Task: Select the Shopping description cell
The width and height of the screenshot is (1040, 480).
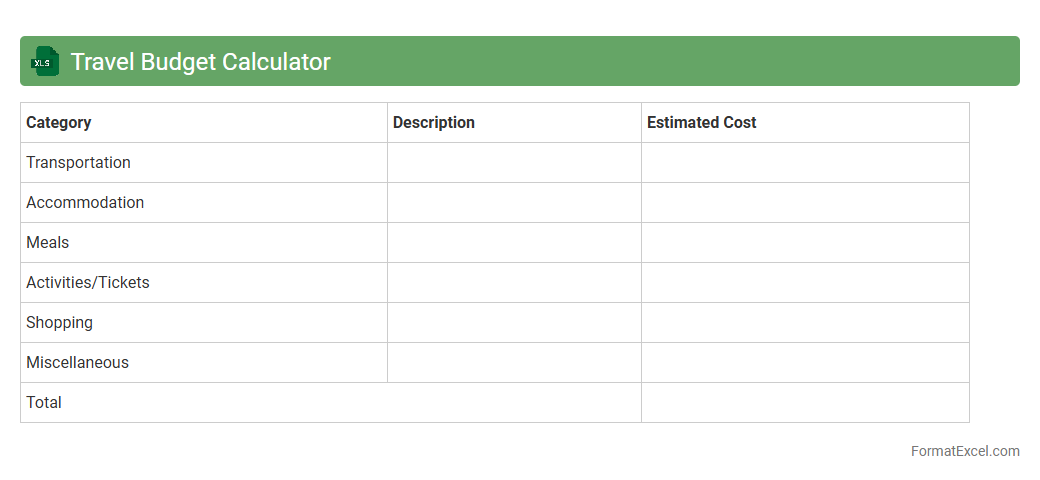Action: (x=514, y=322)
